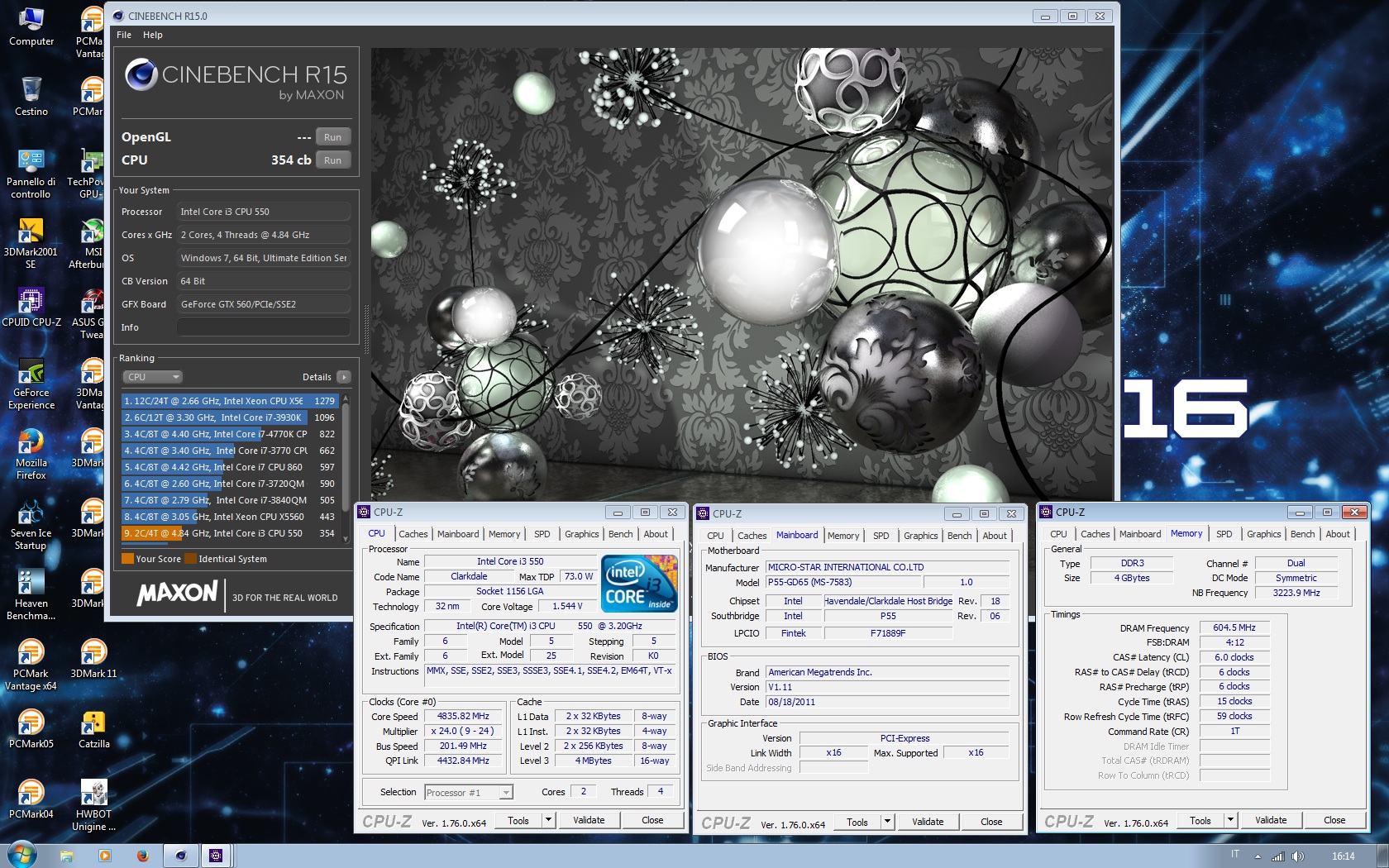This screenshot has width=1389, height=868.
Task: Open GeForce Experience desktop icon
Action: 31,384
